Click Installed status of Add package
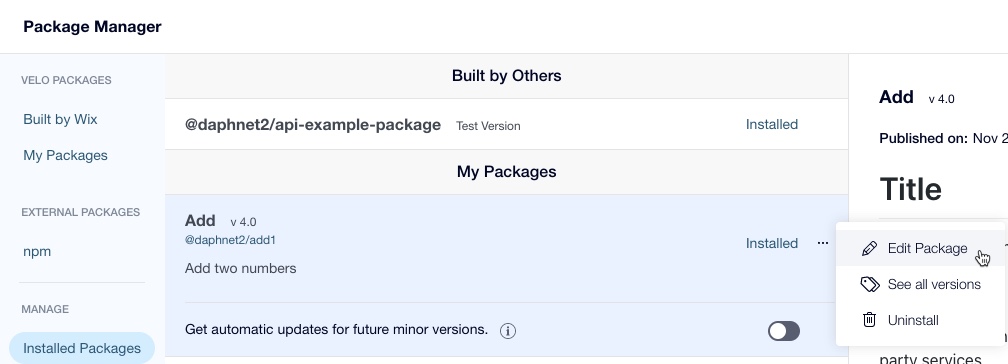1008x364 pixels. pos(771,243)
